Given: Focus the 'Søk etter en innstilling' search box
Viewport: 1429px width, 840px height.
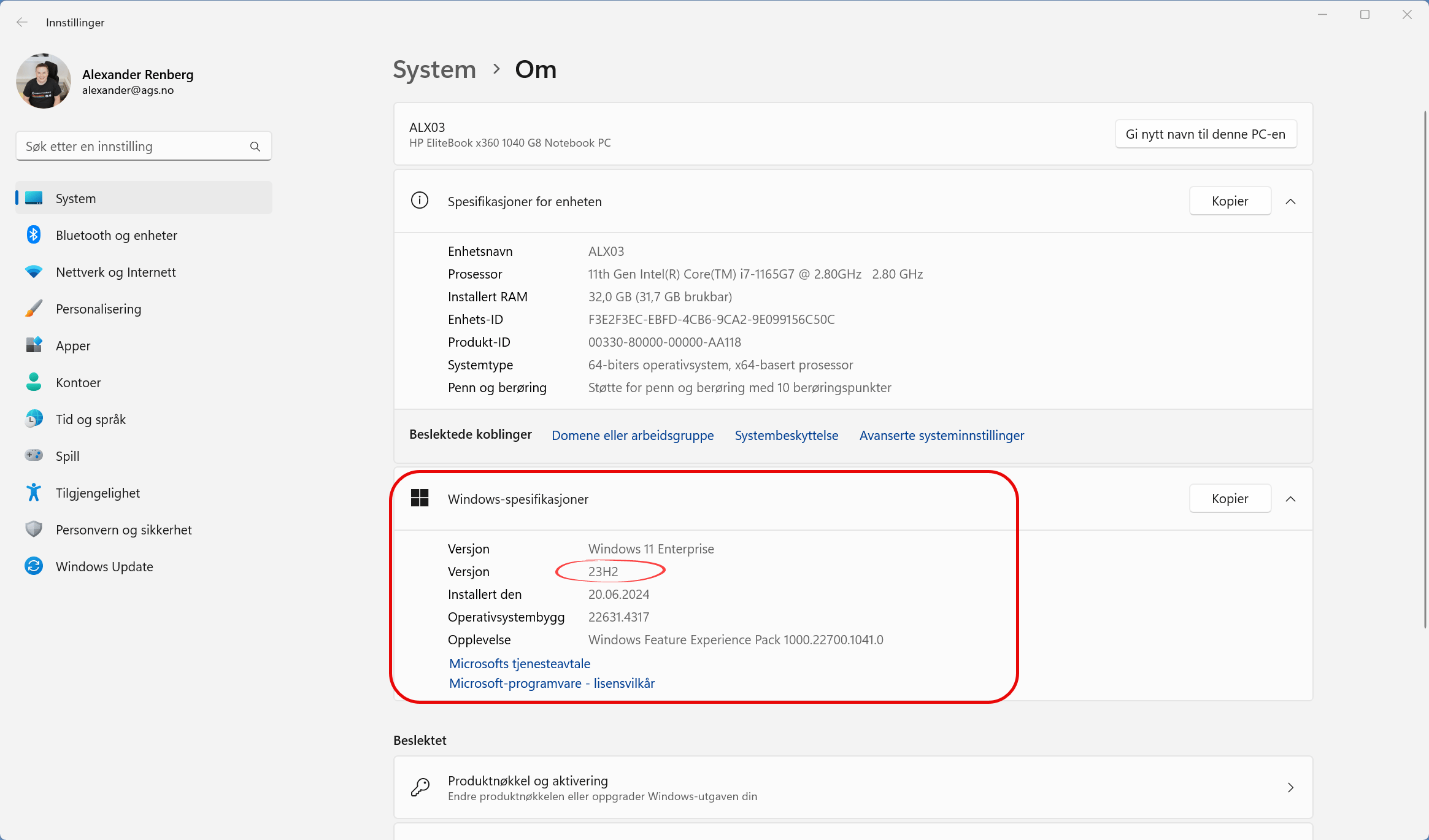Looking at the screenshot, I should [x=144, y=147].
